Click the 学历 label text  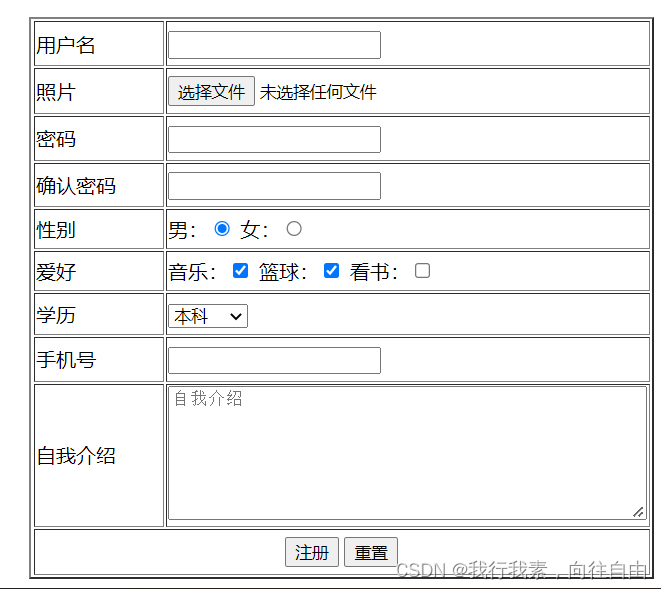tap(56, 315)
